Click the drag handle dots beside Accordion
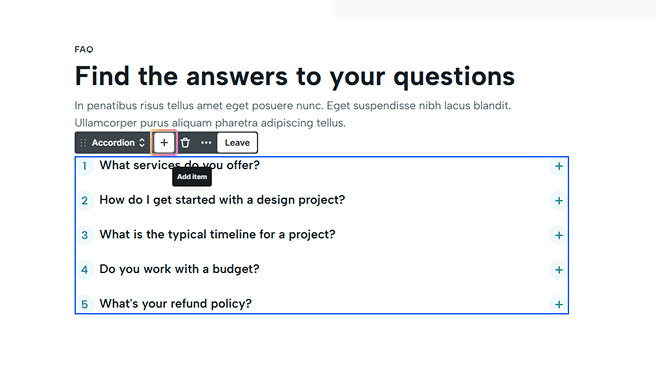The image size is (656, 384). click(83, 143)
